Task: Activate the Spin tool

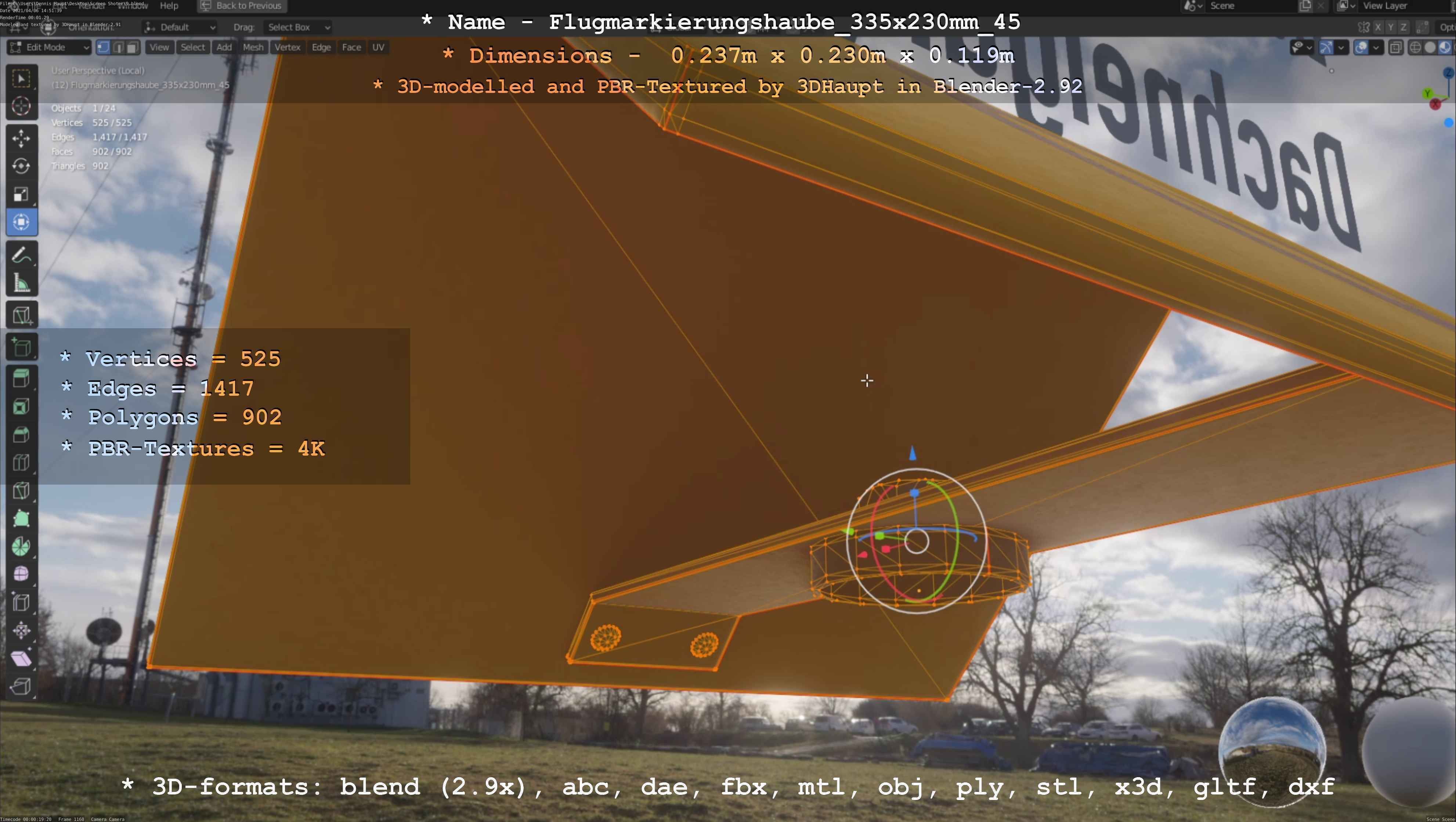Action: (x=21, y=546)
